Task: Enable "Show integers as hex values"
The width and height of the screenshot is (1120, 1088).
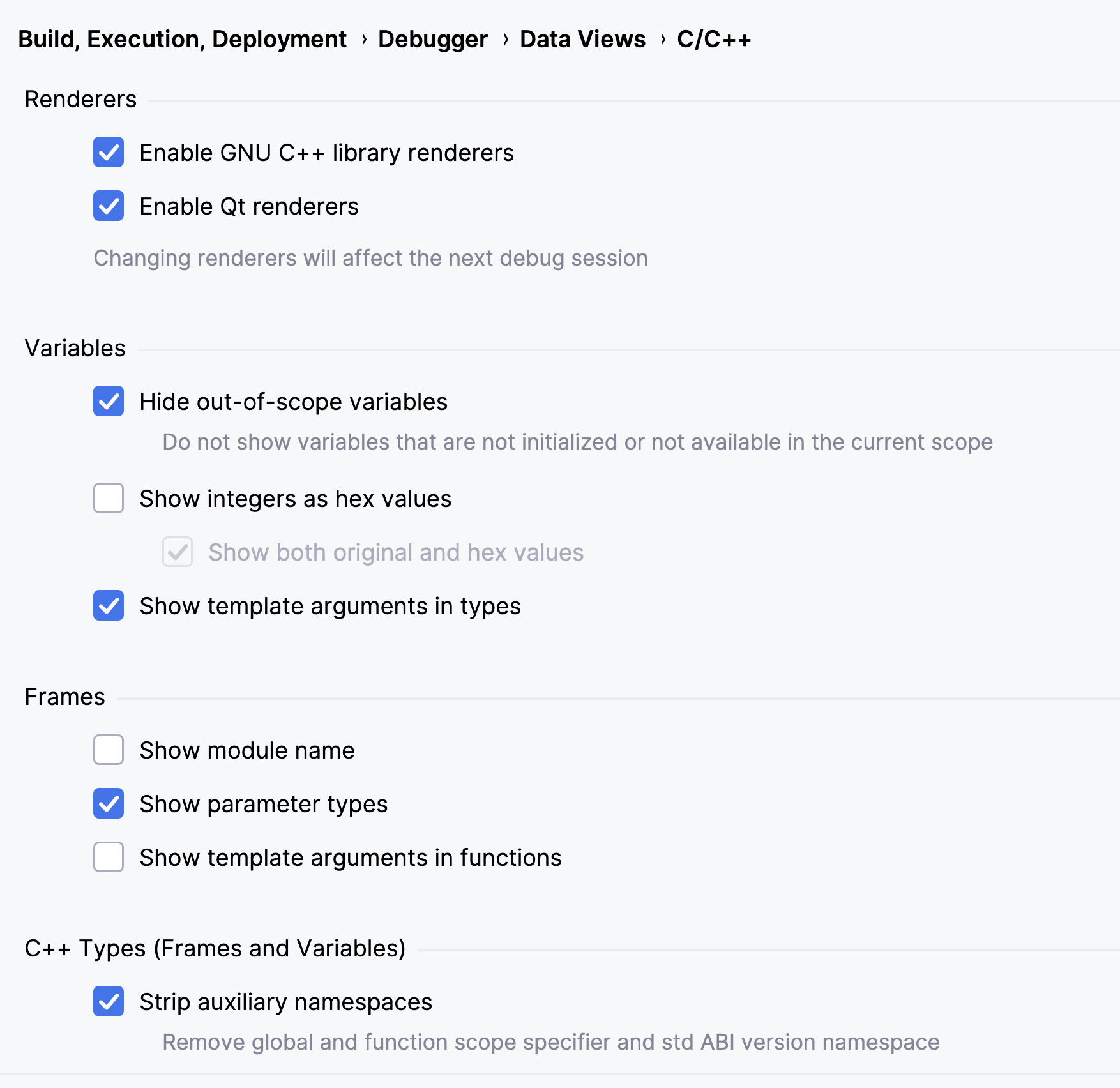Action: pos(109,499)
